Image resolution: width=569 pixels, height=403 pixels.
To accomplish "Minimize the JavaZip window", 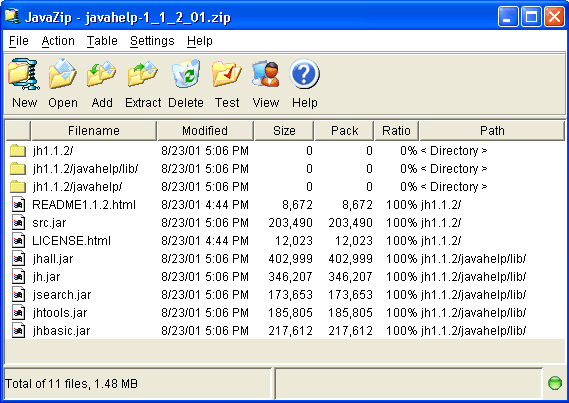I will [x=508, y=17].
